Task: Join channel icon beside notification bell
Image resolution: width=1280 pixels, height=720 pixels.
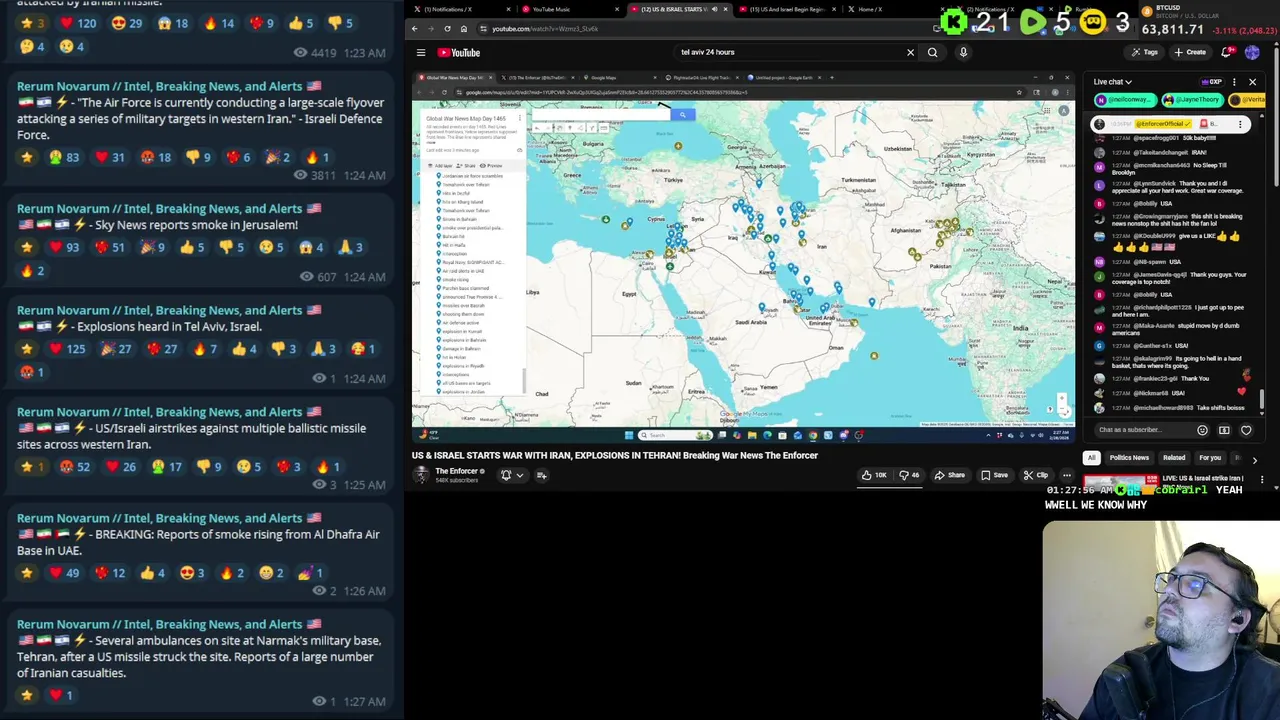Action: [541, 475]
